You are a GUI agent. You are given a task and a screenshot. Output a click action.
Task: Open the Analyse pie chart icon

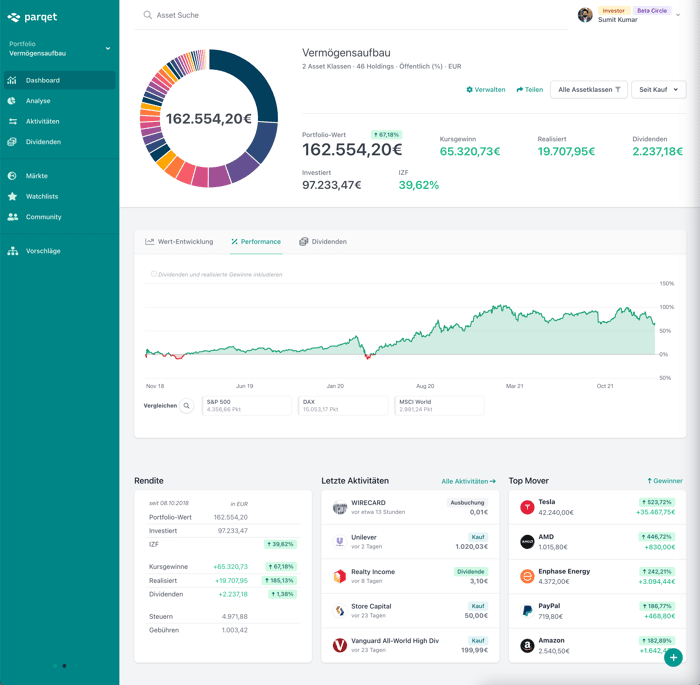pos(12,101)
